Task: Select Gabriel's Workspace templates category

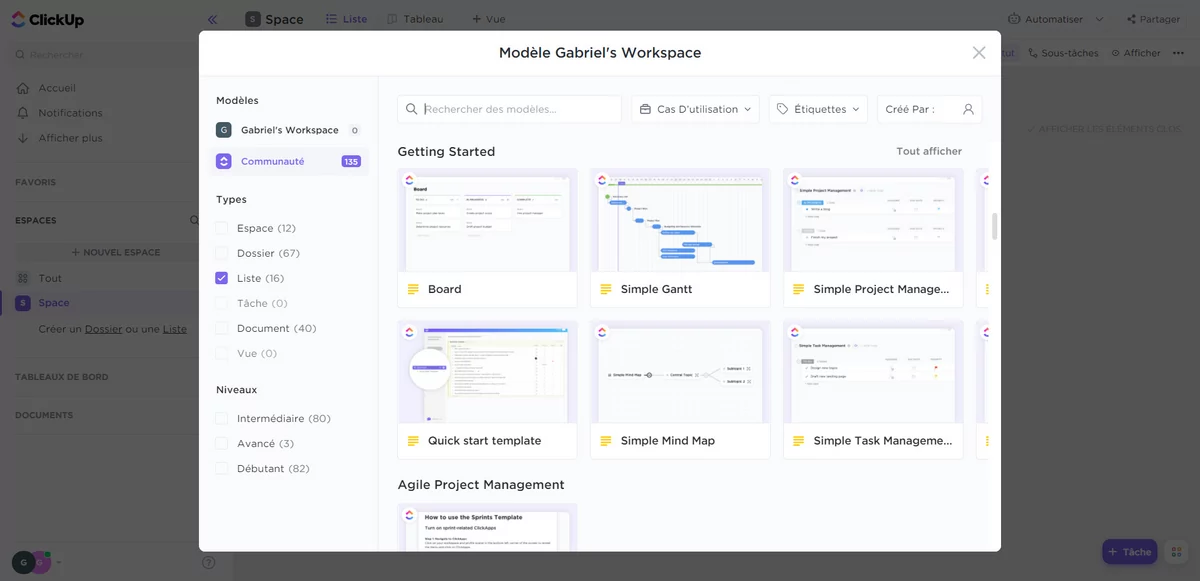Action: [288, 130]
